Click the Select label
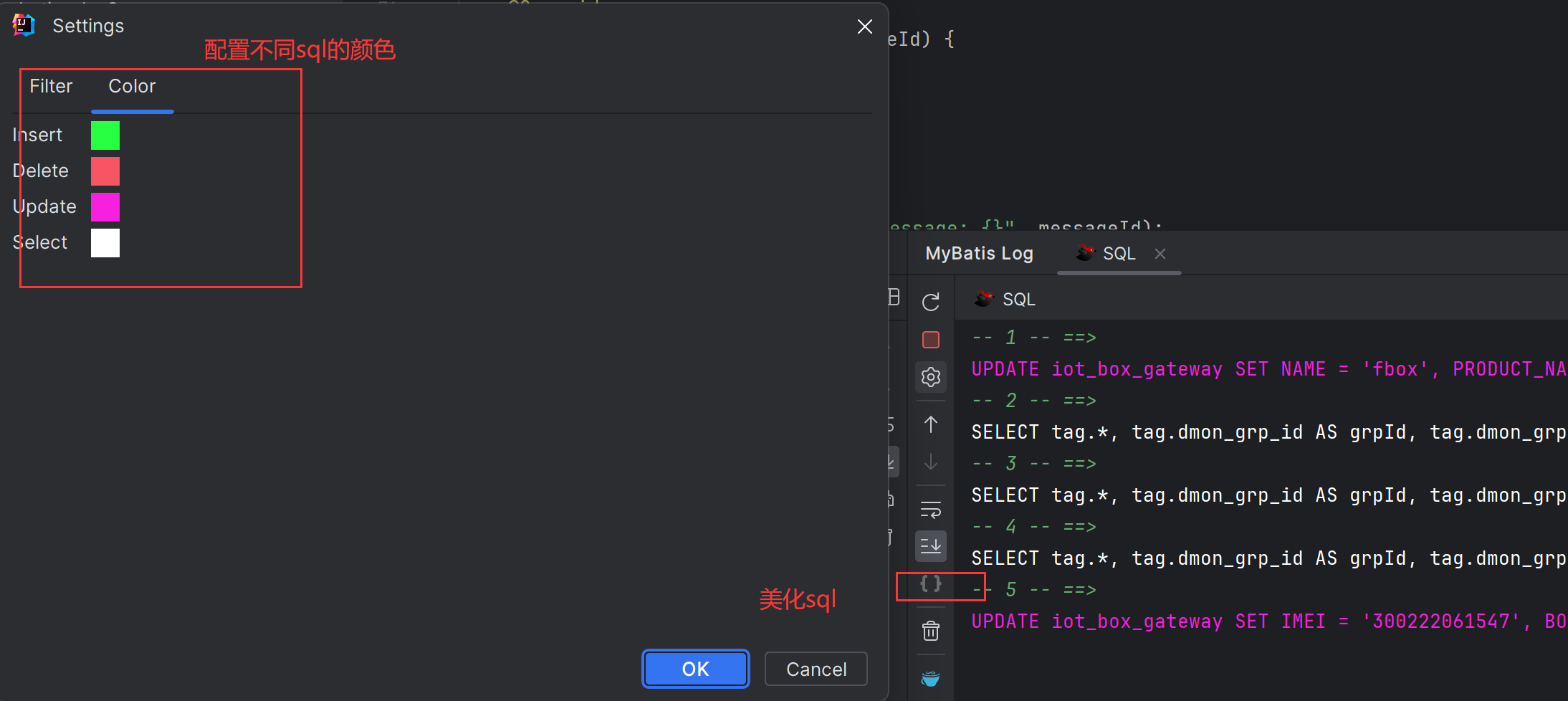The height and width of the screenshot is (701, 1568). 40,242
